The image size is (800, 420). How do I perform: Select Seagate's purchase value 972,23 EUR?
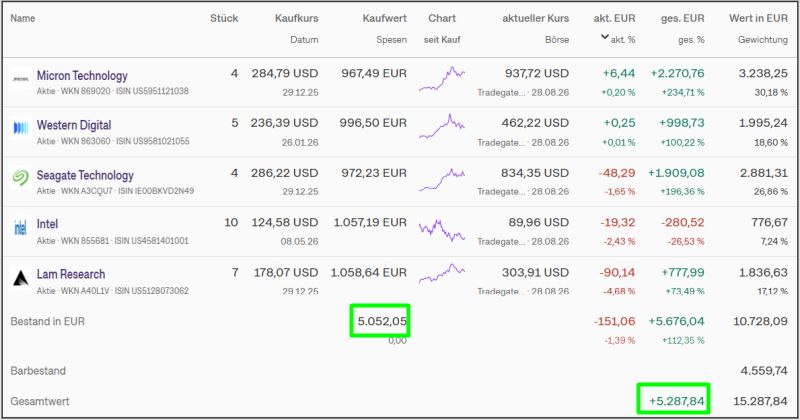(374, 173)
